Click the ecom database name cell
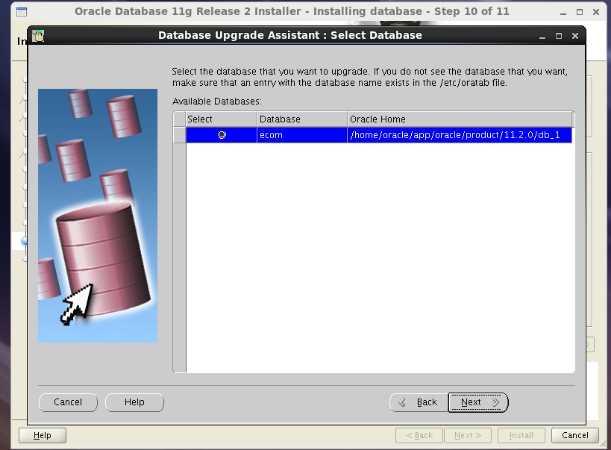 point(302,135)
